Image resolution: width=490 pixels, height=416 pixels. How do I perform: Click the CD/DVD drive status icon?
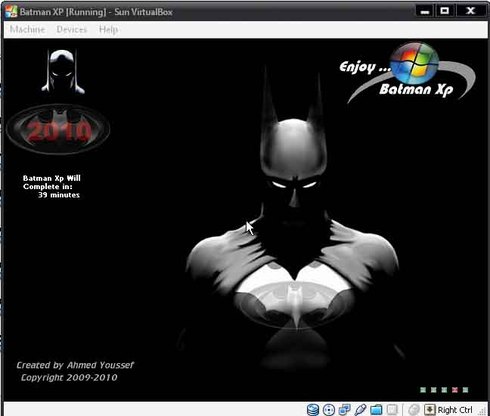point(329,410)
